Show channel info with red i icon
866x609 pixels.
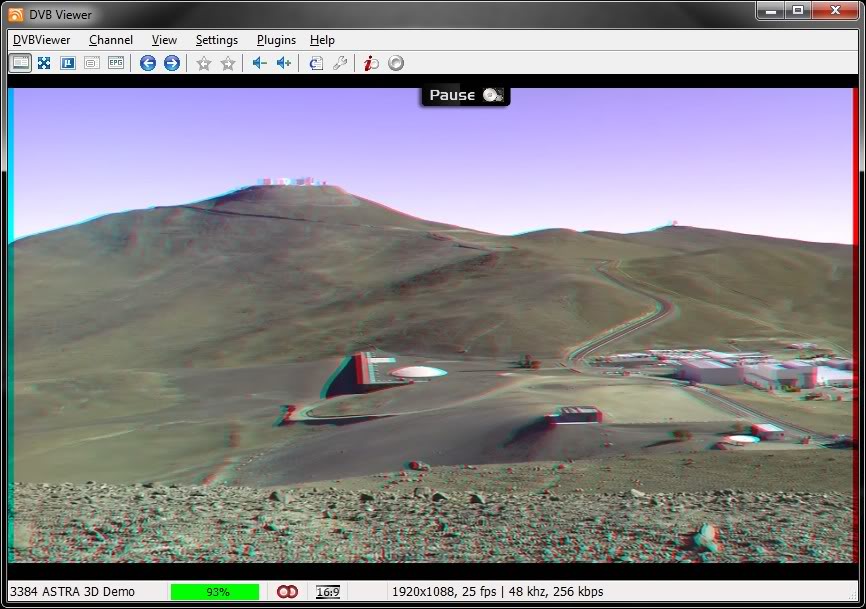click(x=371, y=63)
